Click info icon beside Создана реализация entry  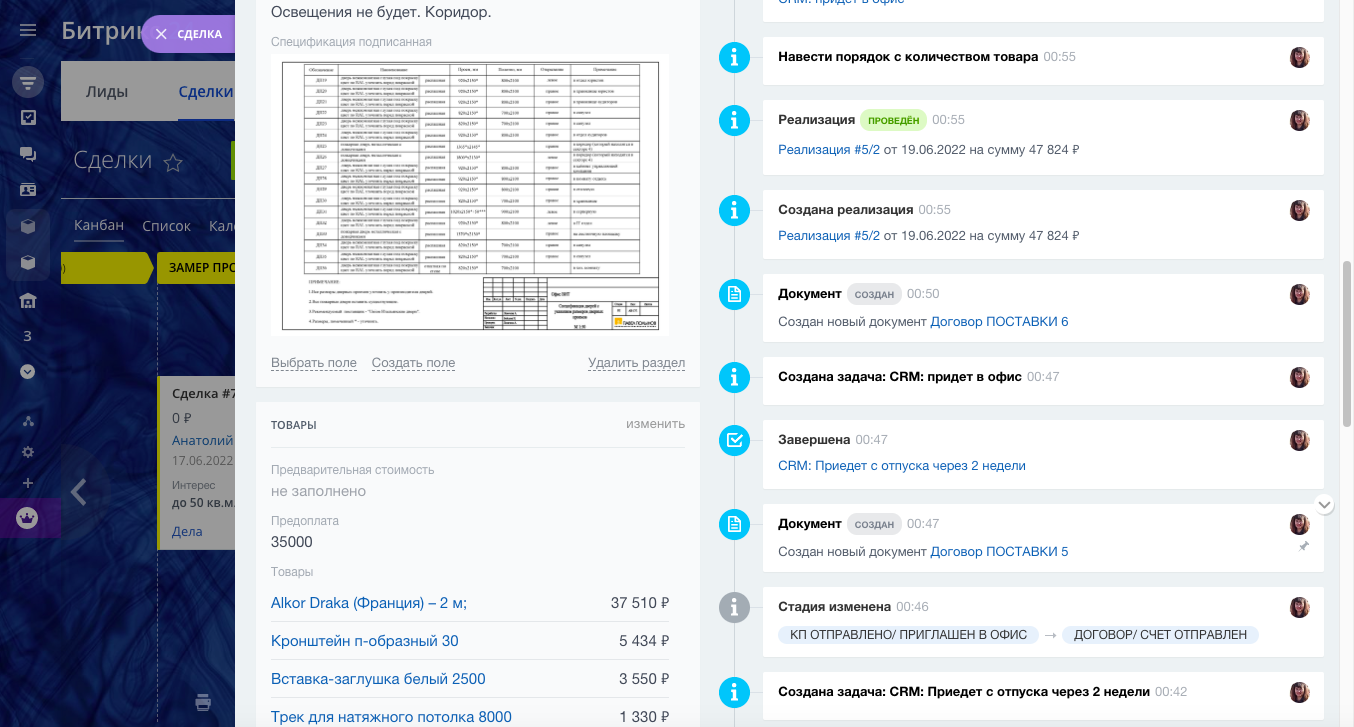[735, 210]
